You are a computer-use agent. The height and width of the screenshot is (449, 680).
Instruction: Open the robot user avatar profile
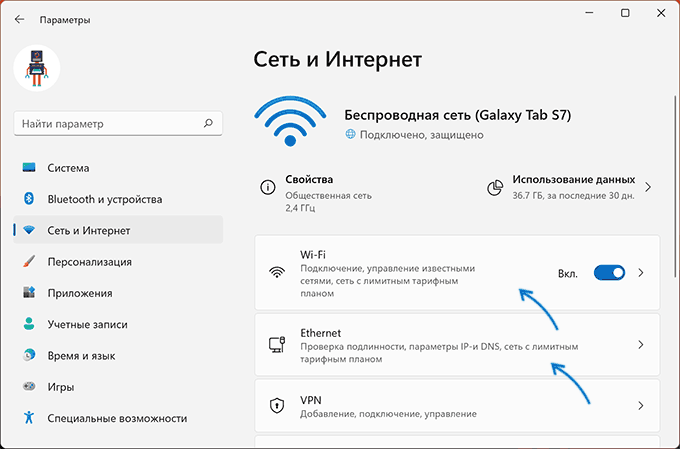tap(37, 68)
